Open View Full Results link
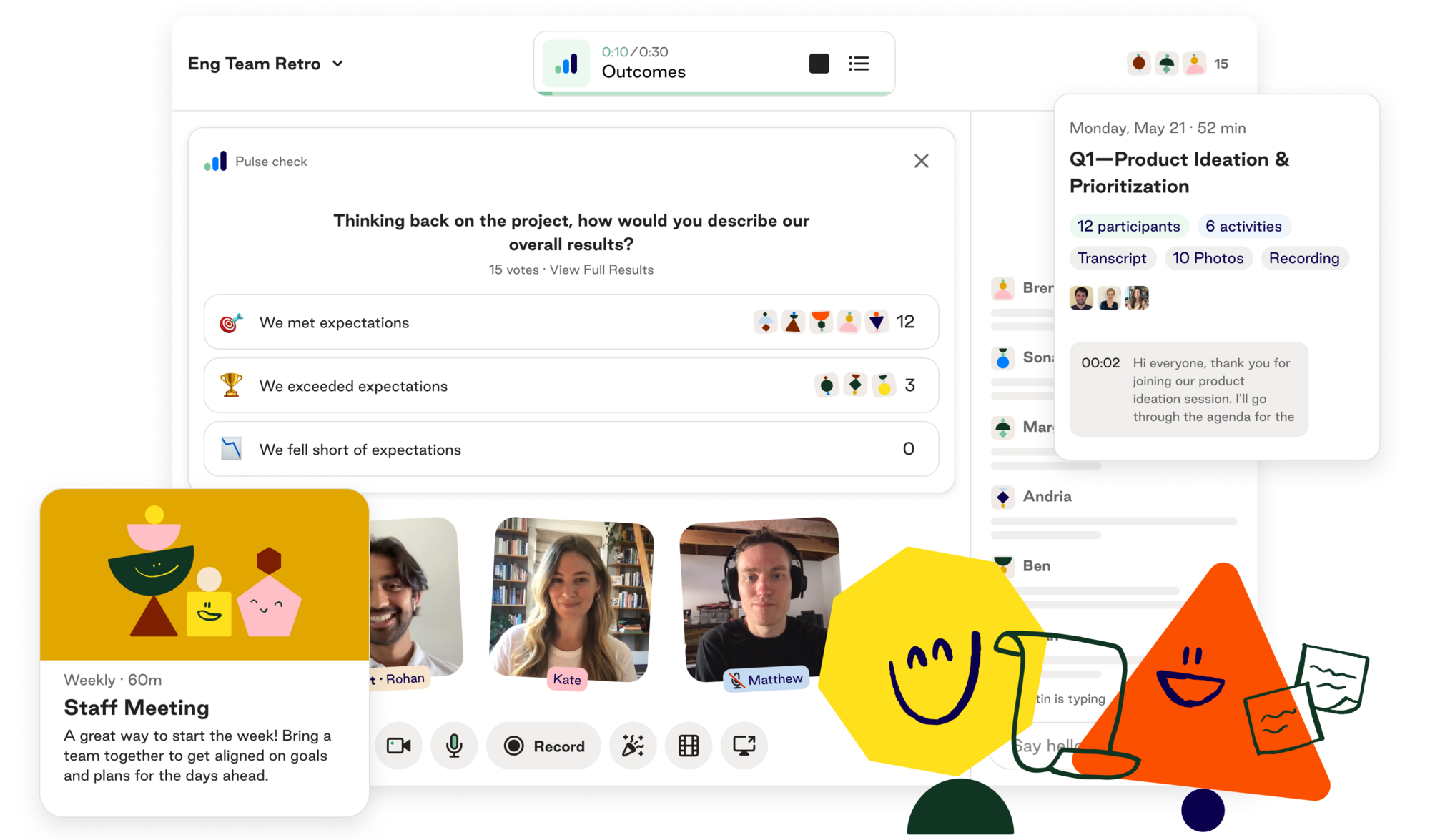This screenshot has width=1430, height=840. pos(601,270)
